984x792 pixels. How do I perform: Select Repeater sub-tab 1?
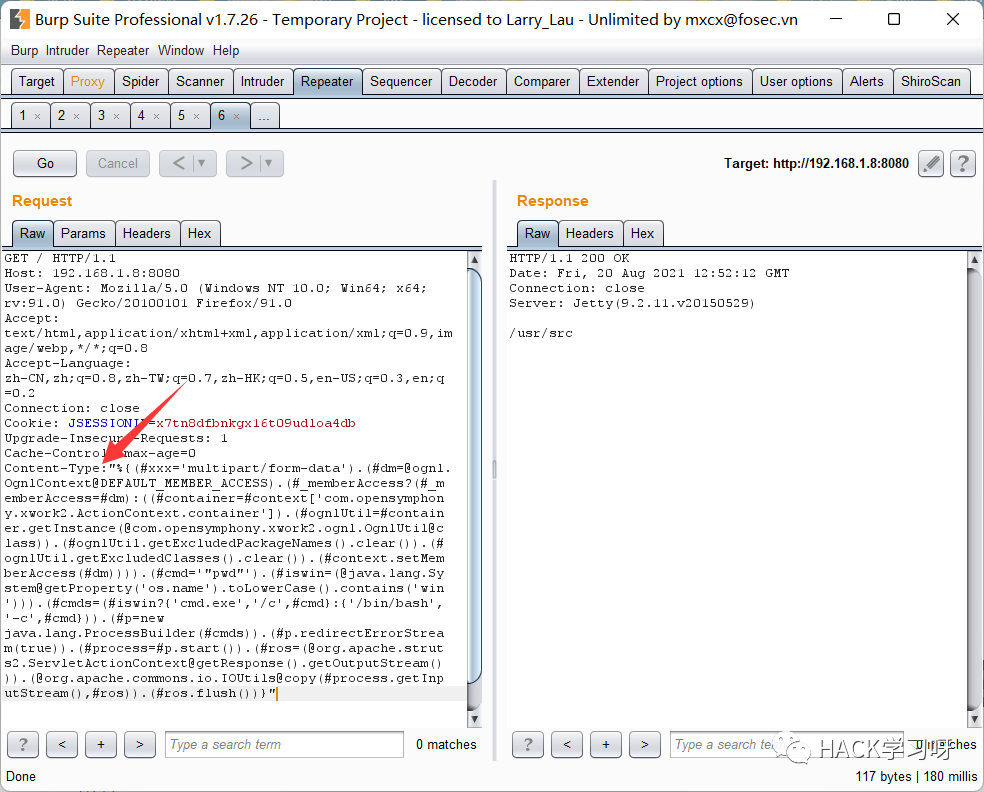23,115
